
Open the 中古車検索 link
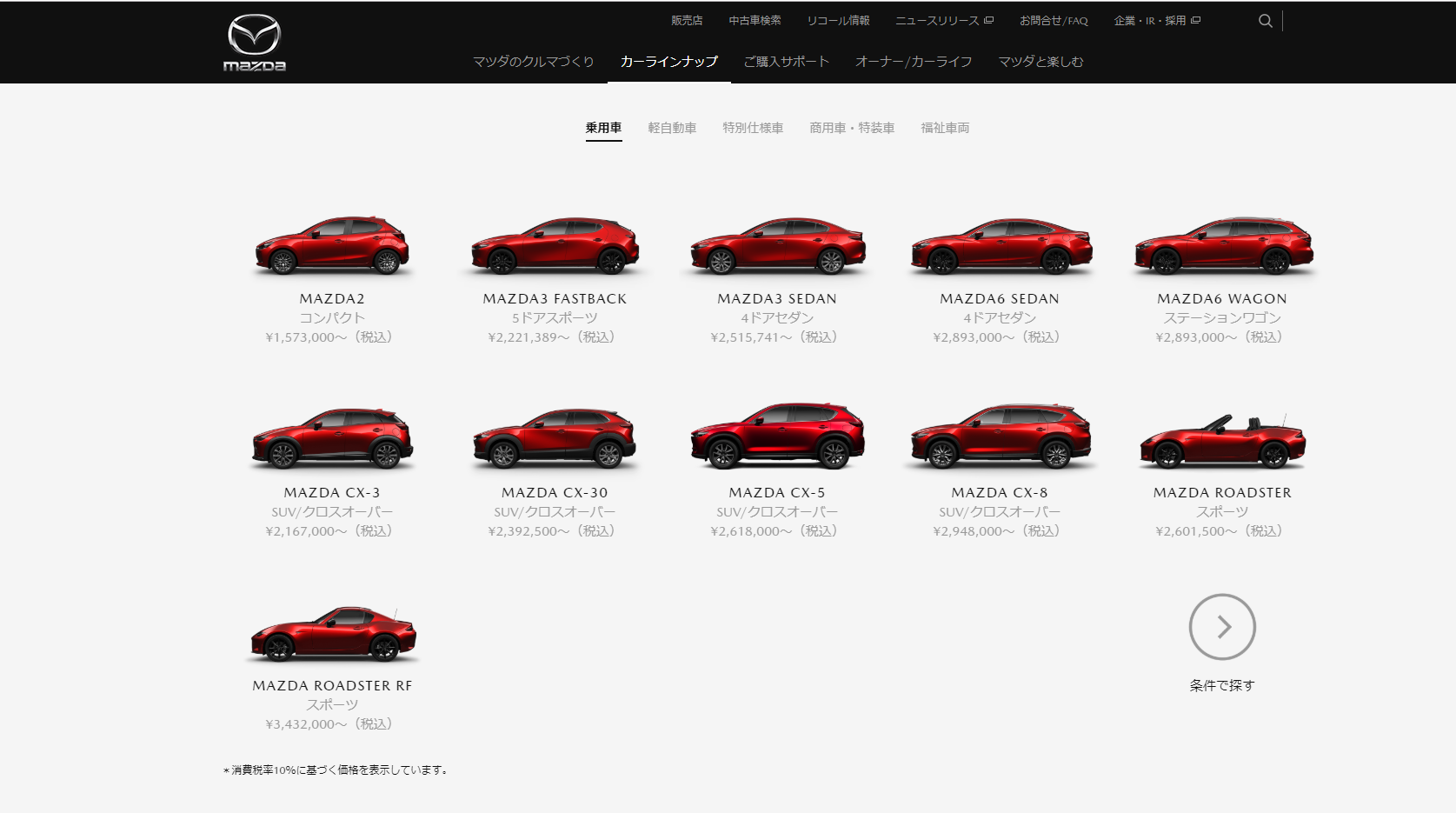[x=755, y=21]
